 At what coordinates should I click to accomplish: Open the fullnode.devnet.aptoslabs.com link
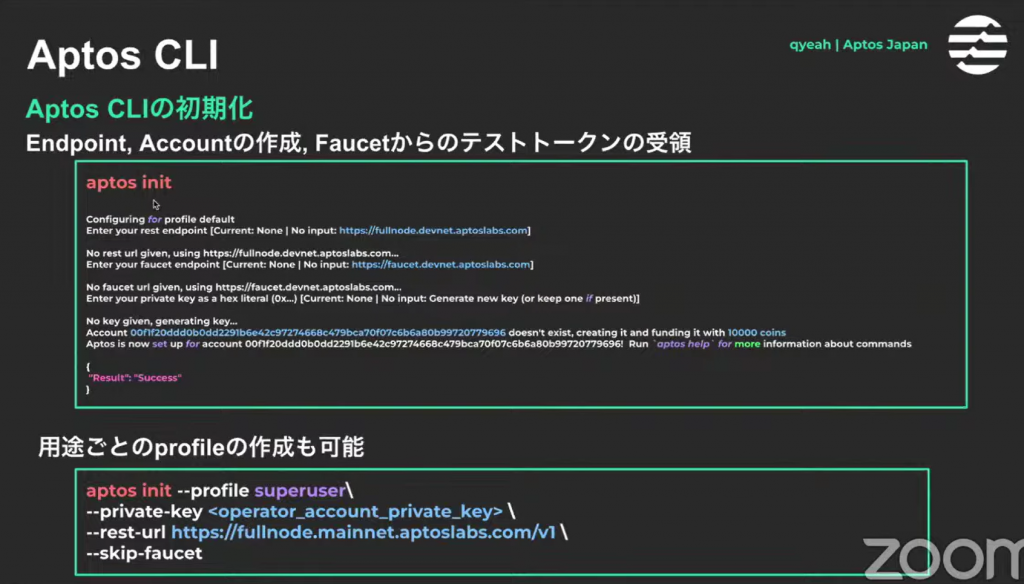[x=433, y=231]
